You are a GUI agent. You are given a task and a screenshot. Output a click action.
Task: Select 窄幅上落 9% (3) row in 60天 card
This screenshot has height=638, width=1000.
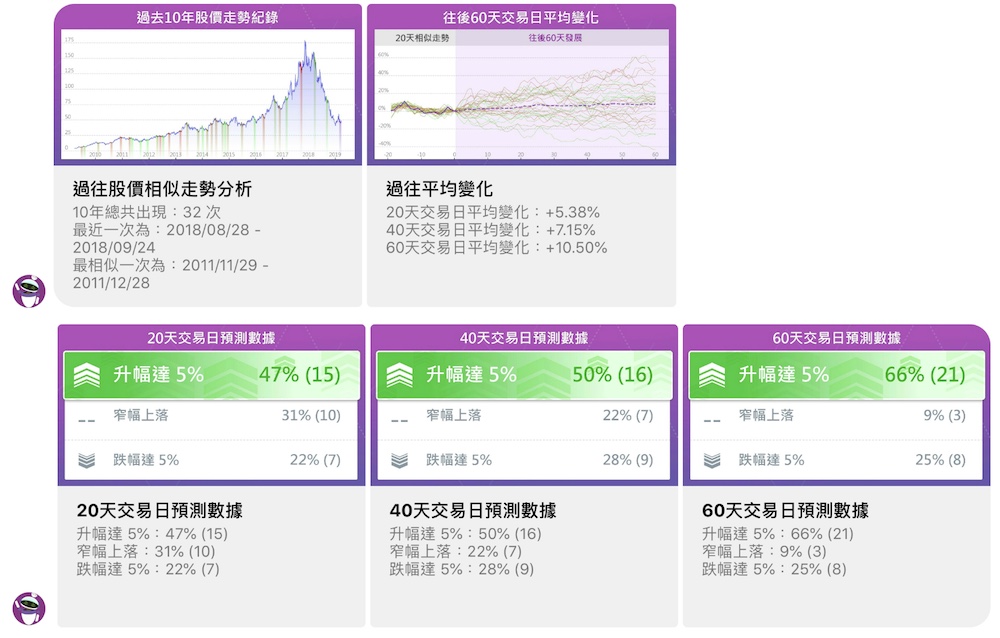pyautogui.click(x=837, y=415)
